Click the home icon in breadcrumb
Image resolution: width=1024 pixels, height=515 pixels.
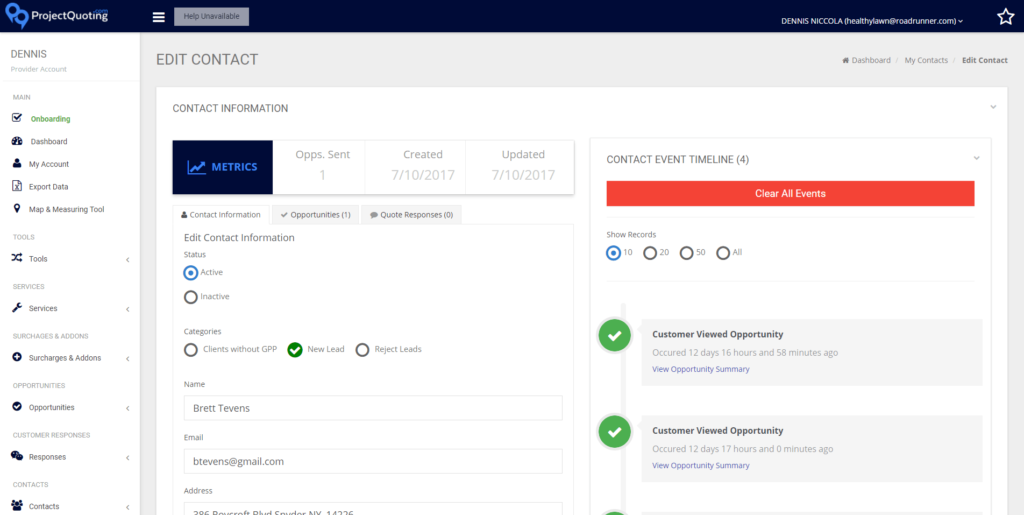pyautogui.click(x=845, y=60)
